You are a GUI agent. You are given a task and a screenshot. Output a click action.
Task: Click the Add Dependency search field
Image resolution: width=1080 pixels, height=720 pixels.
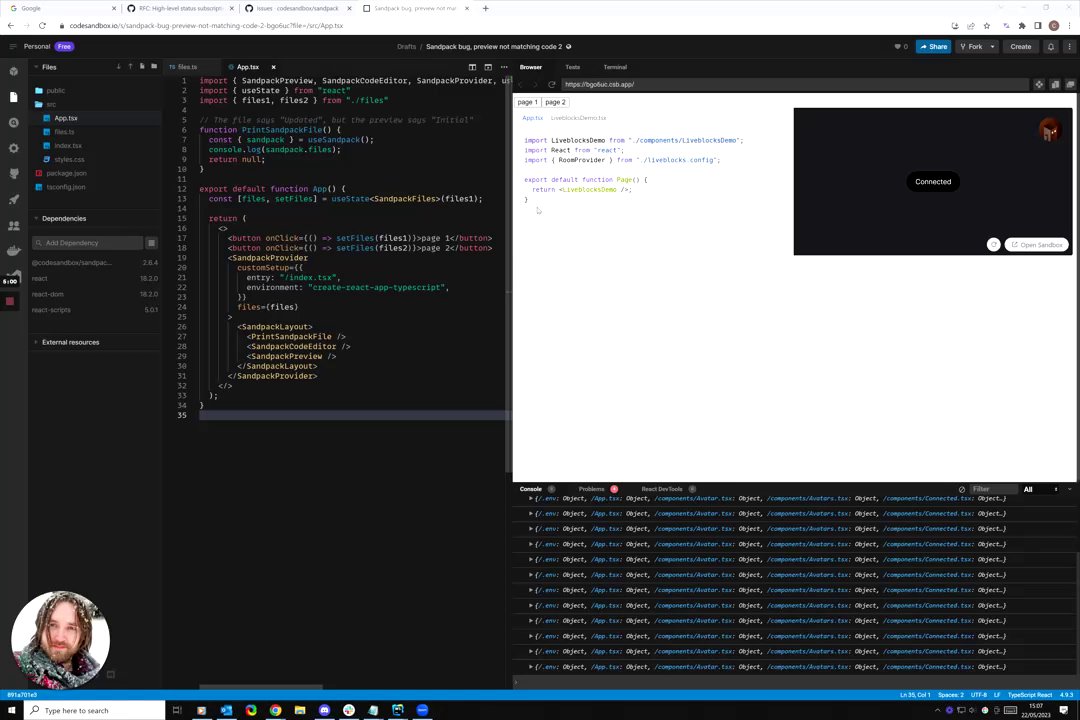pyautogui.click(x=87, y=243)
